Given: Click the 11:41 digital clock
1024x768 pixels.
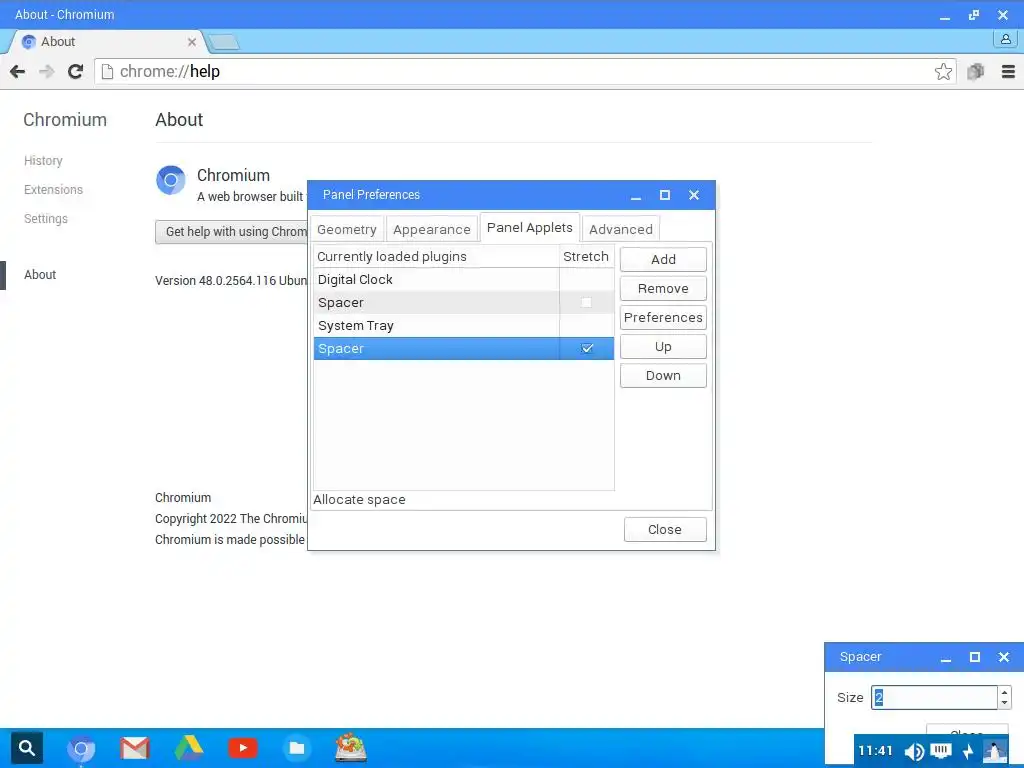Looking at the screenshot, I should 875,750.
